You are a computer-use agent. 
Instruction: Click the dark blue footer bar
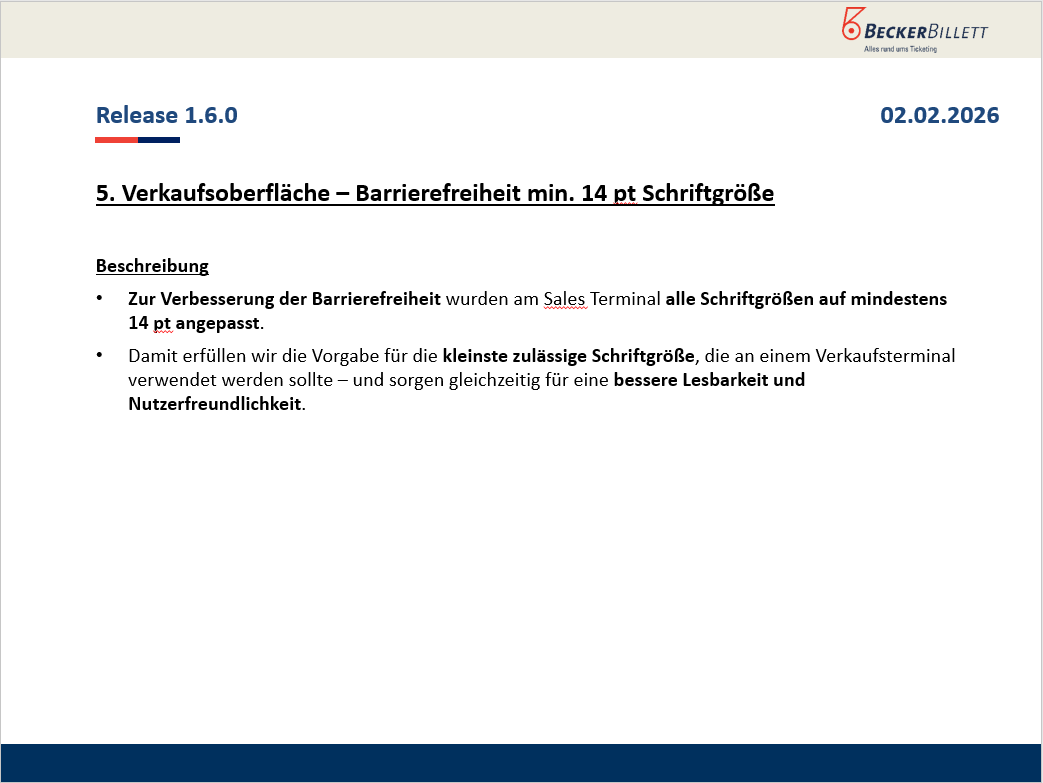[x=521, y=762]
